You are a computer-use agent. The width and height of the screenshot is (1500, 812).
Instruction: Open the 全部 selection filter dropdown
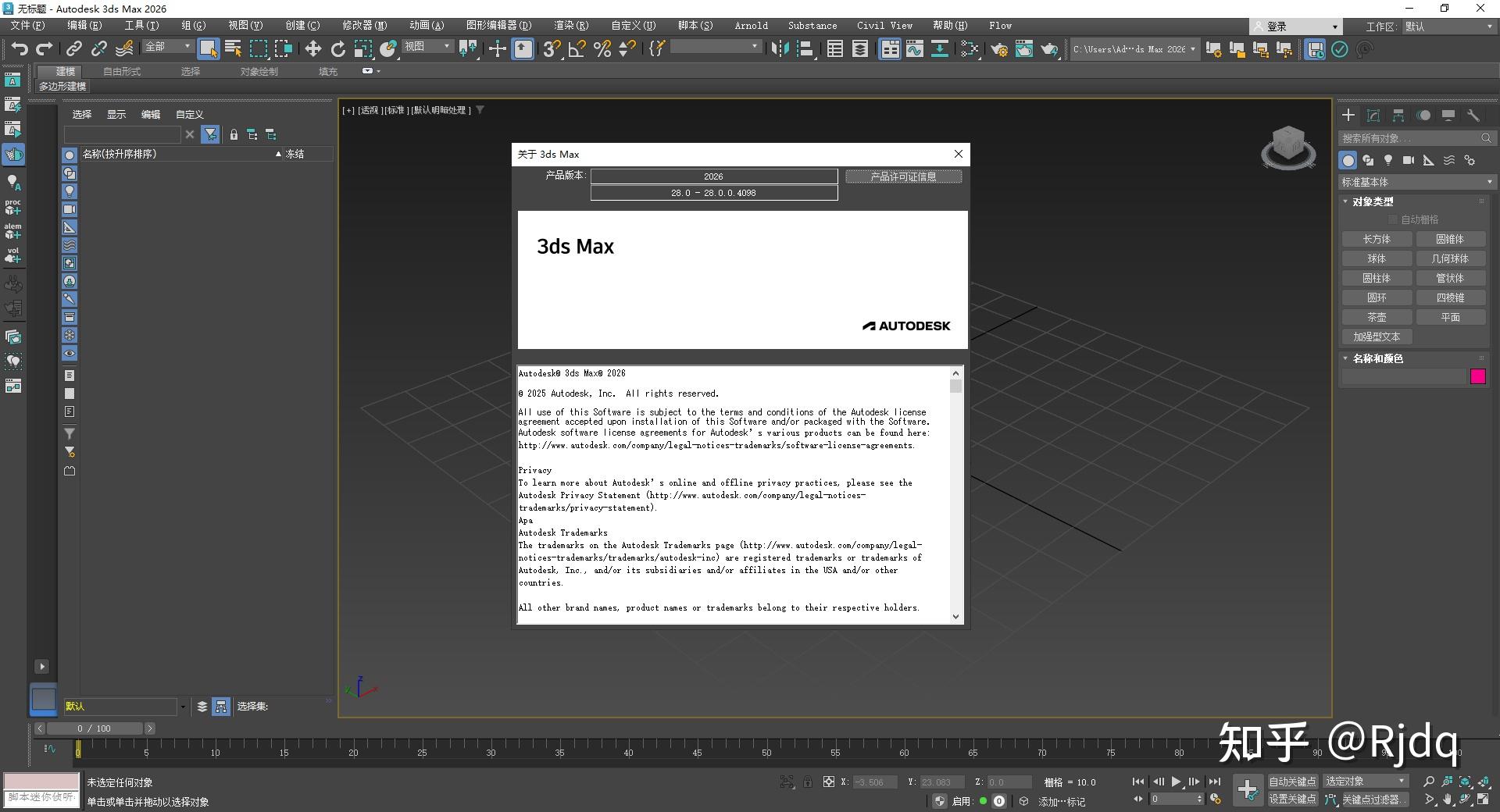[185, 47]
